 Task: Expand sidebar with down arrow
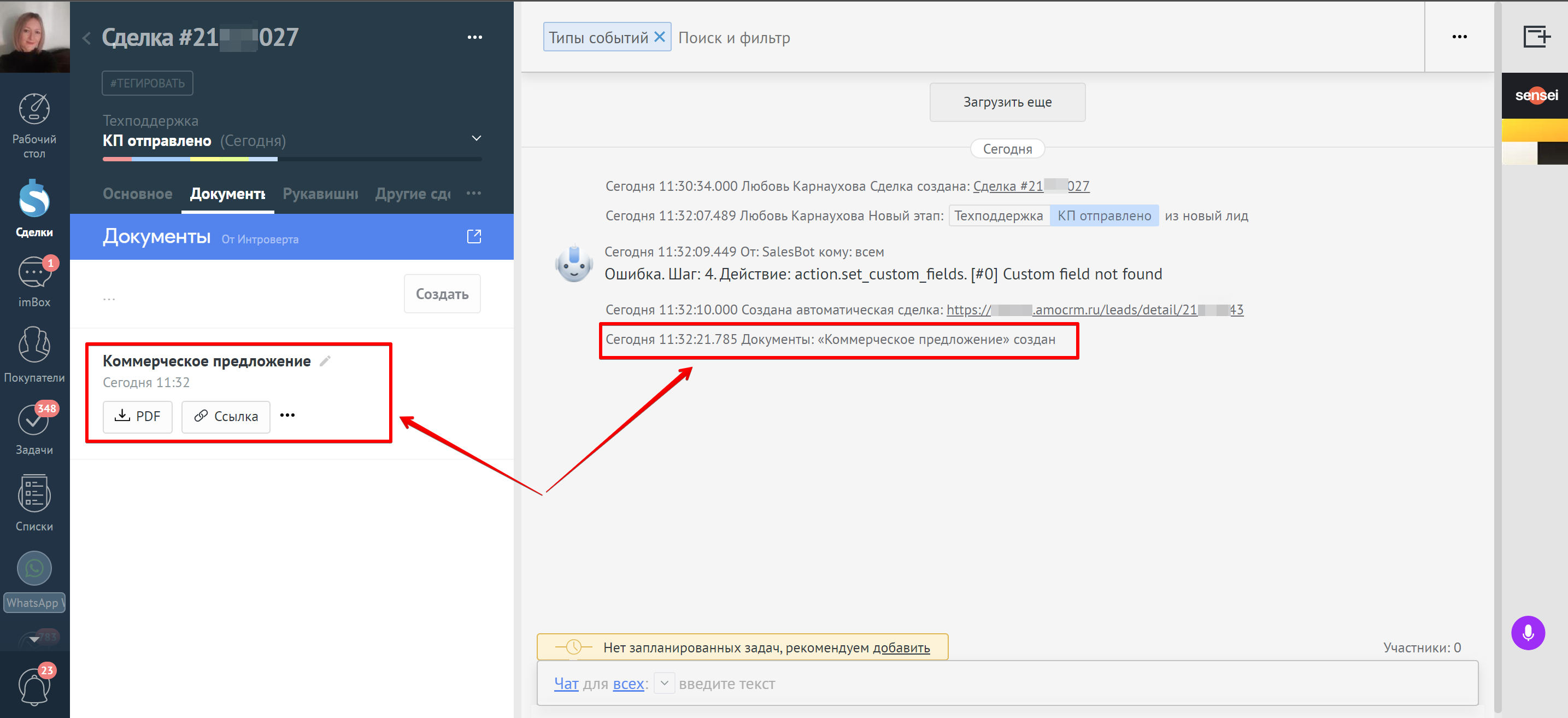coord(34,639)
